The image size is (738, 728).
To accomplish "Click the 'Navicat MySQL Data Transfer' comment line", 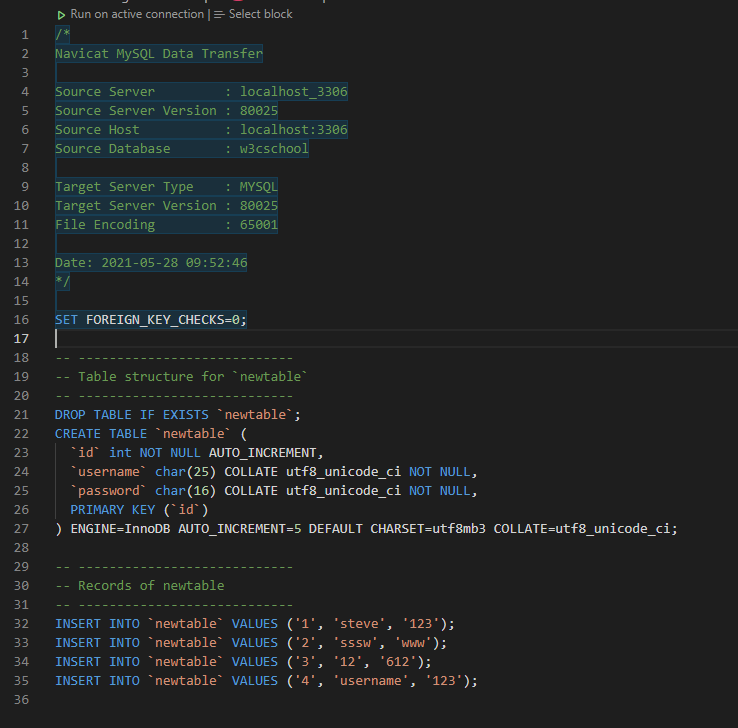I will (159, 53).
